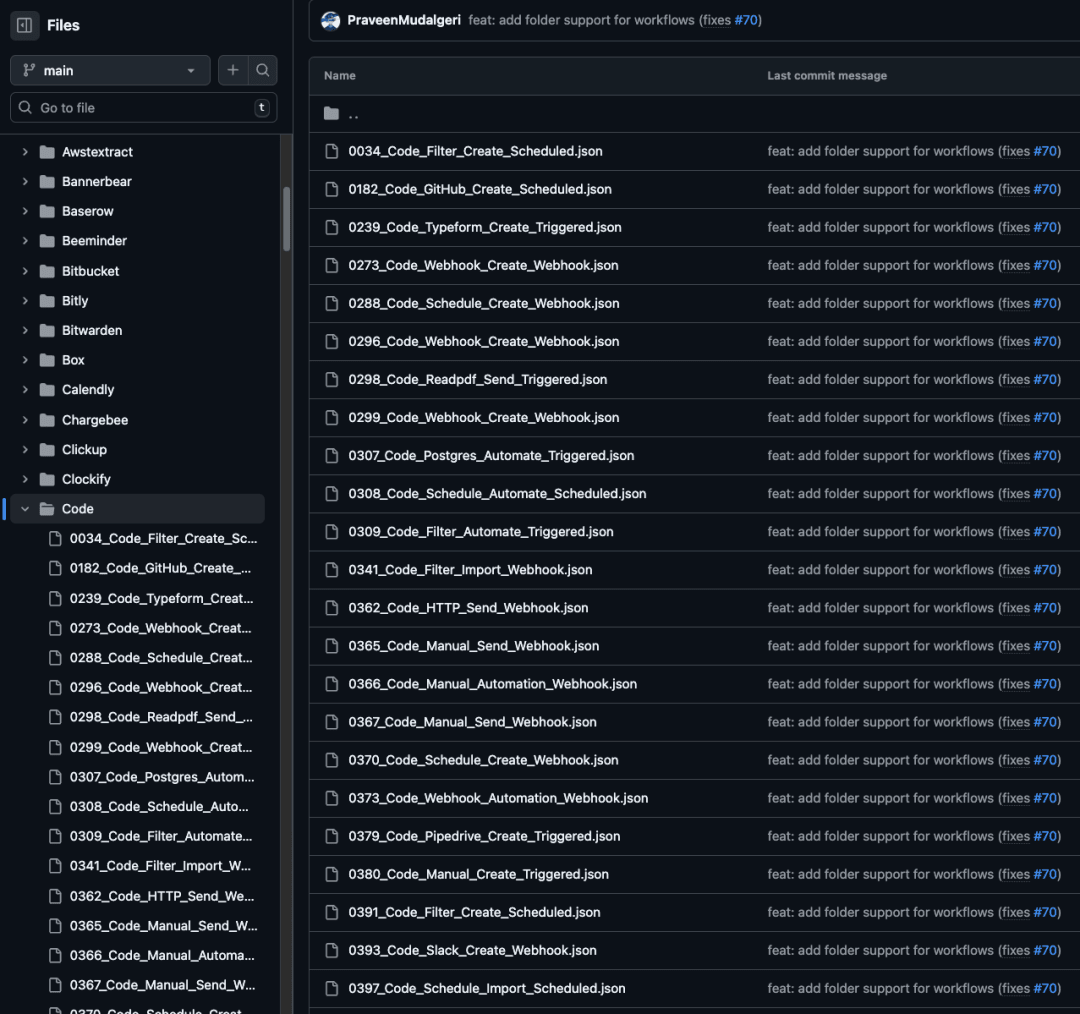The image size is (1080, 1014).
Task: Click parent directory folder icon
Action: pos(331,114)
